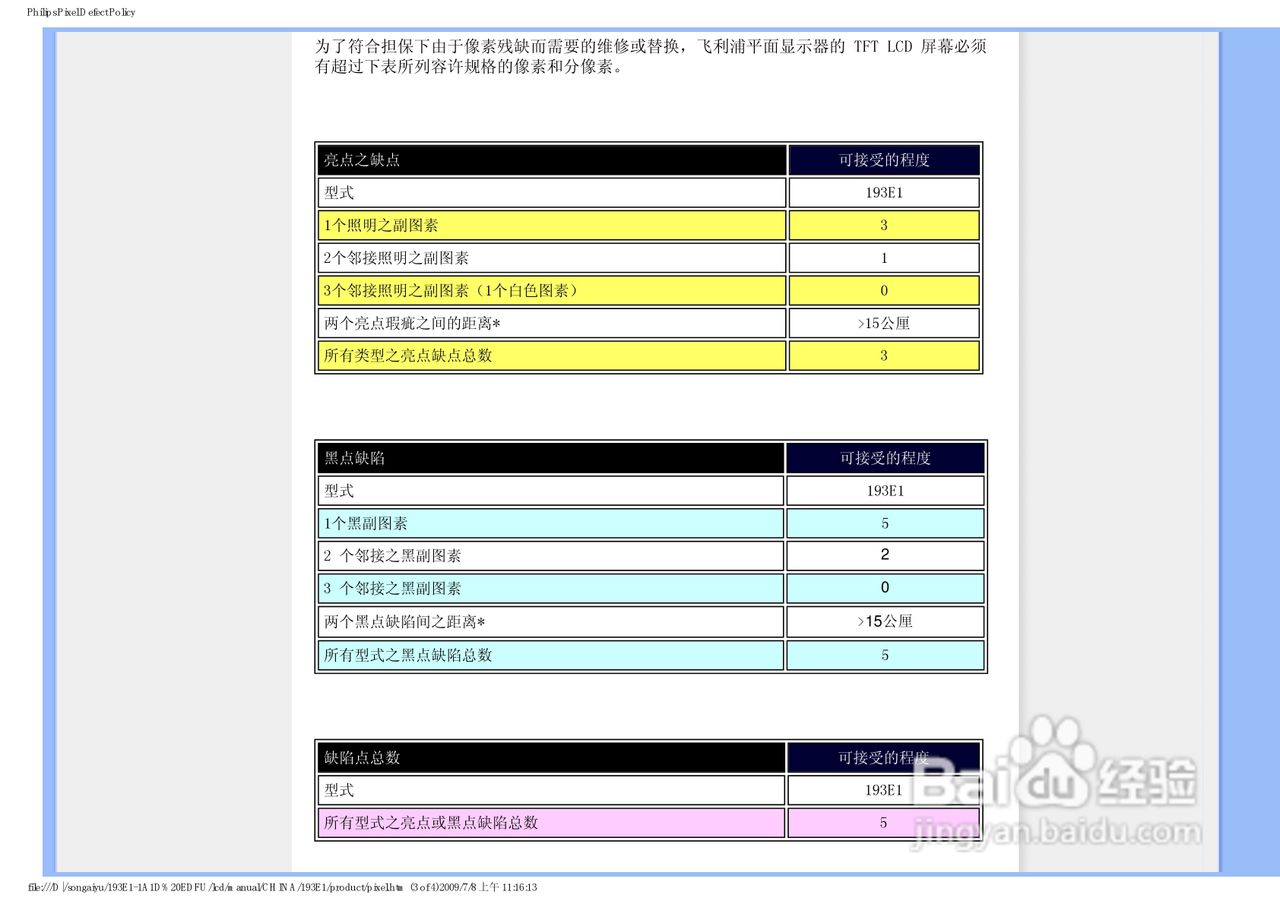Click the paragraph starting with 为了符合担保下
The width and height of the screenshot is (1280, 904).
click(652, 57)
